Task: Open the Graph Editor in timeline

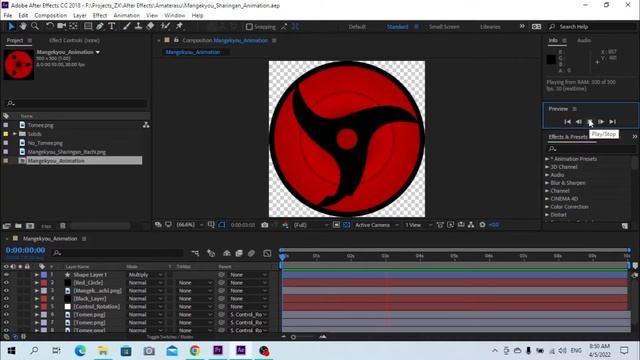Action: (x=267, y=253)
